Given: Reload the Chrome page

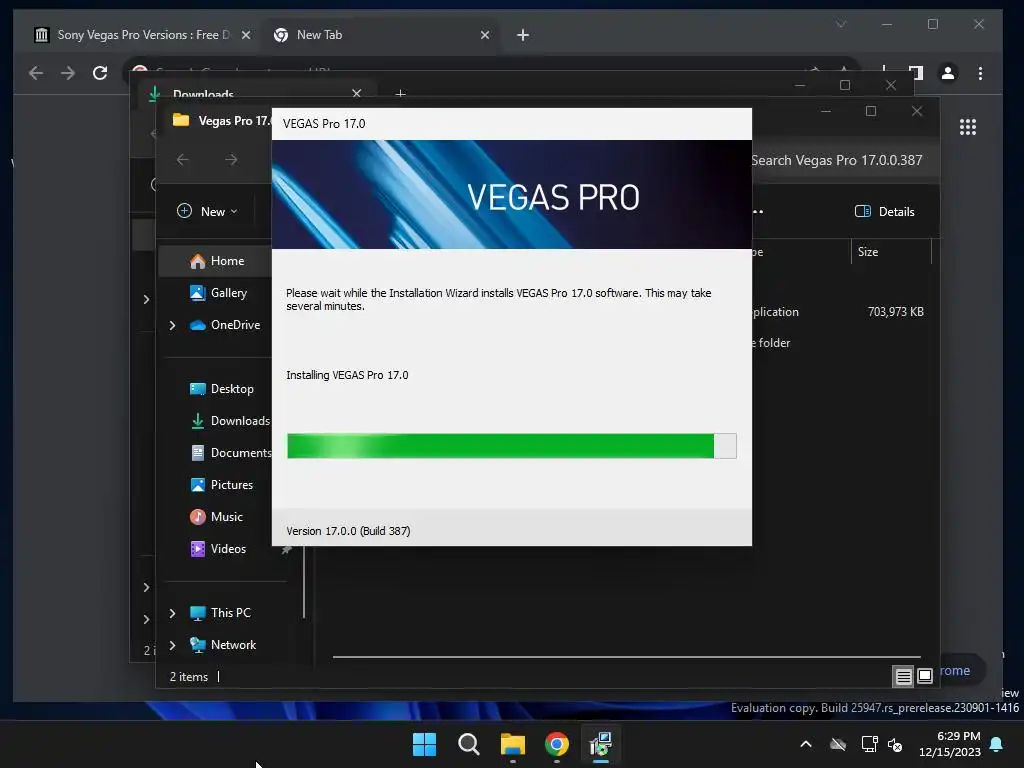Looking at the screenshot, I should pos(100,73).
